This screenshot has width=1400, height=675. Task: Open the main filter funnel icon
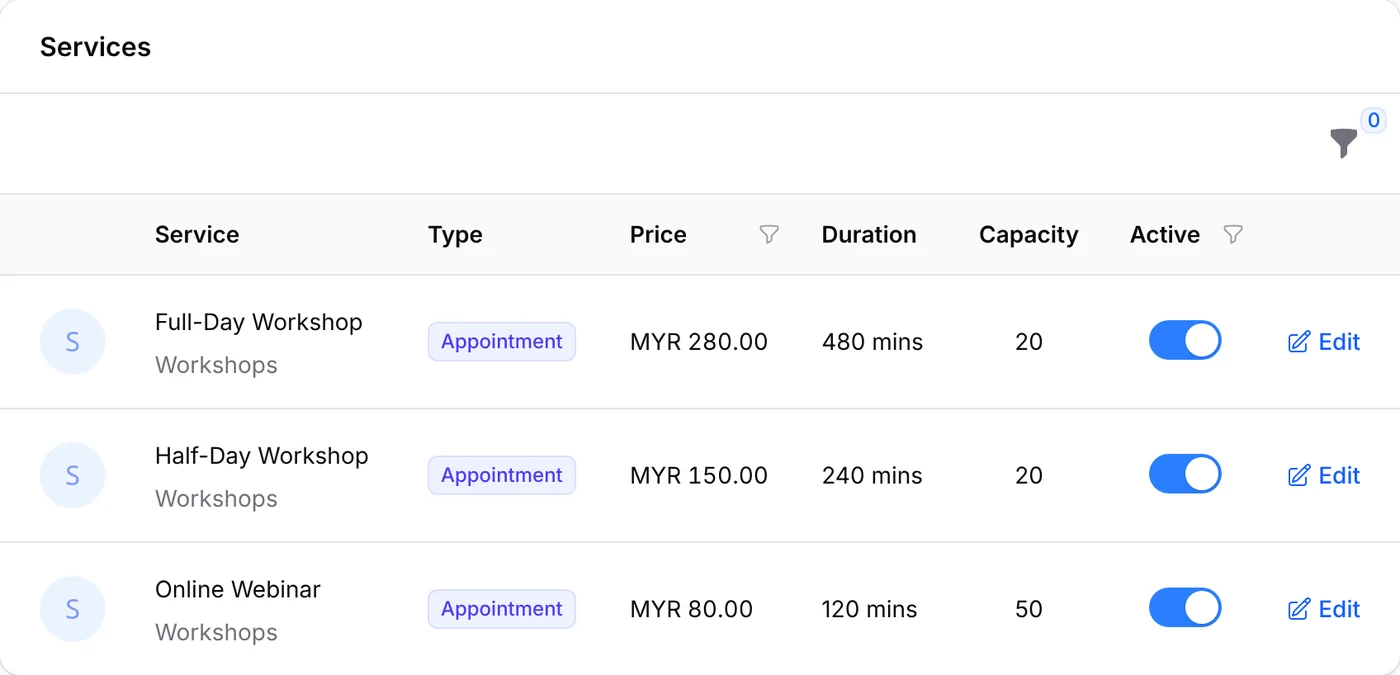point(1344,143)
